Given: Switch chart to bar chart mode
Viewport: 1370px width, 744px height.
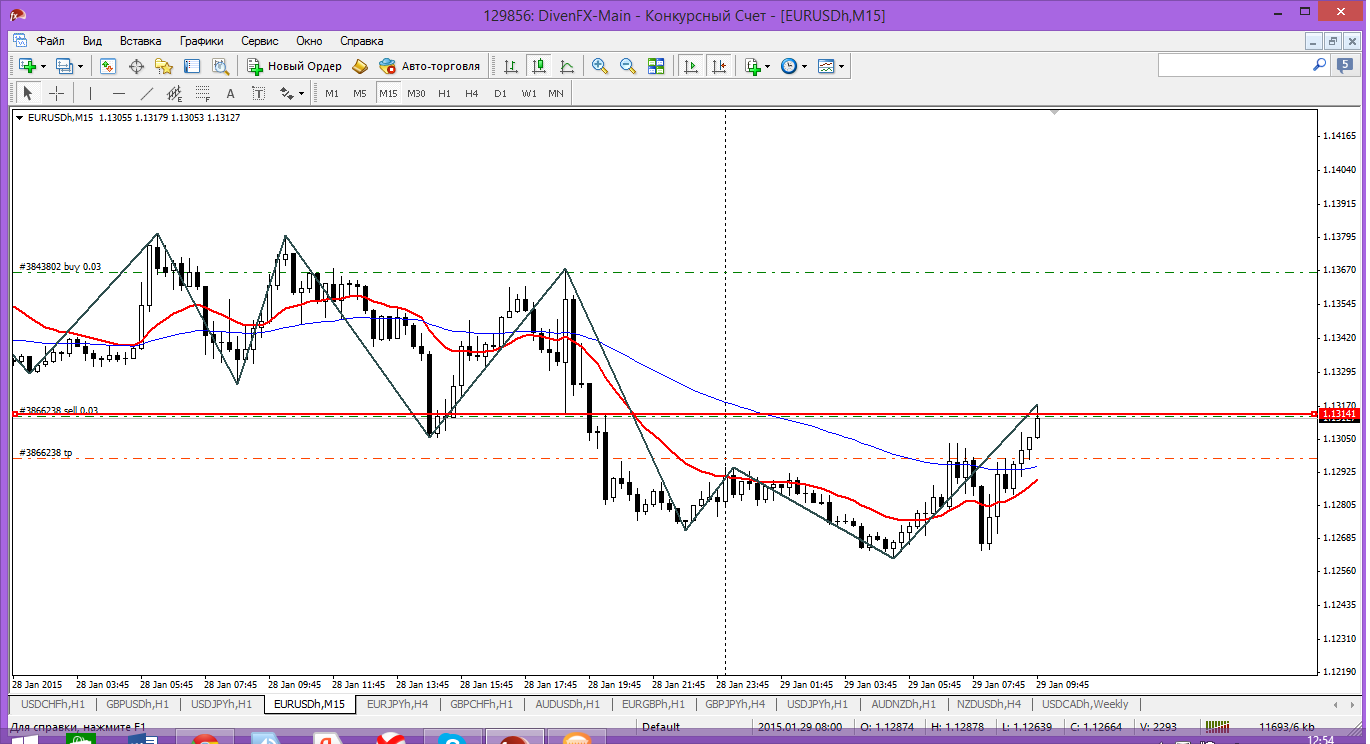Looking at the screenshot, I should pyautogui.click(x=511, y=66).
